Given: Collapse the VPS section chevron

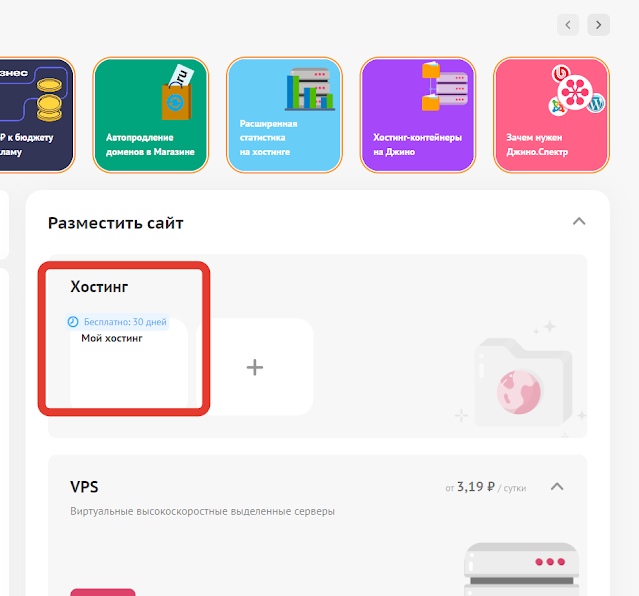Looking at the screenshot, I should [557, 487].
